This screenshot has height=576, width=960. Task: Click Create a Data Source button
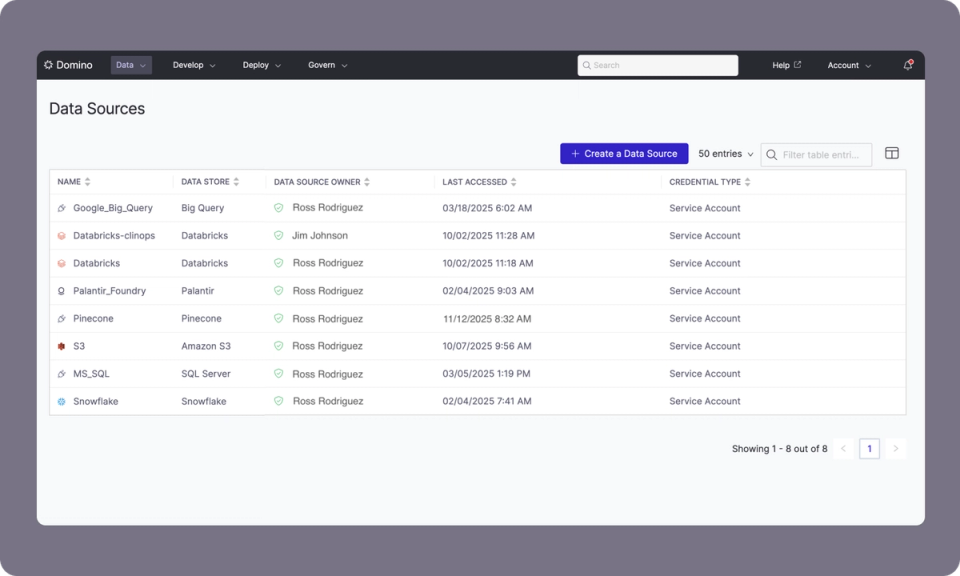(624, 154)
